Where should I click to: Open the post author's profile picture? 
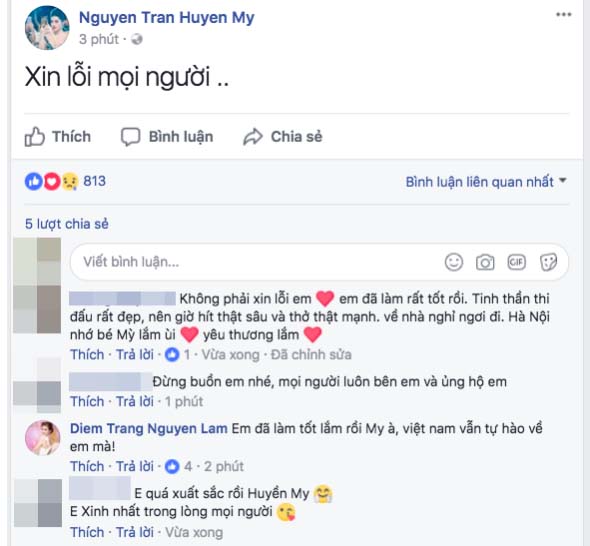point(47,27)
